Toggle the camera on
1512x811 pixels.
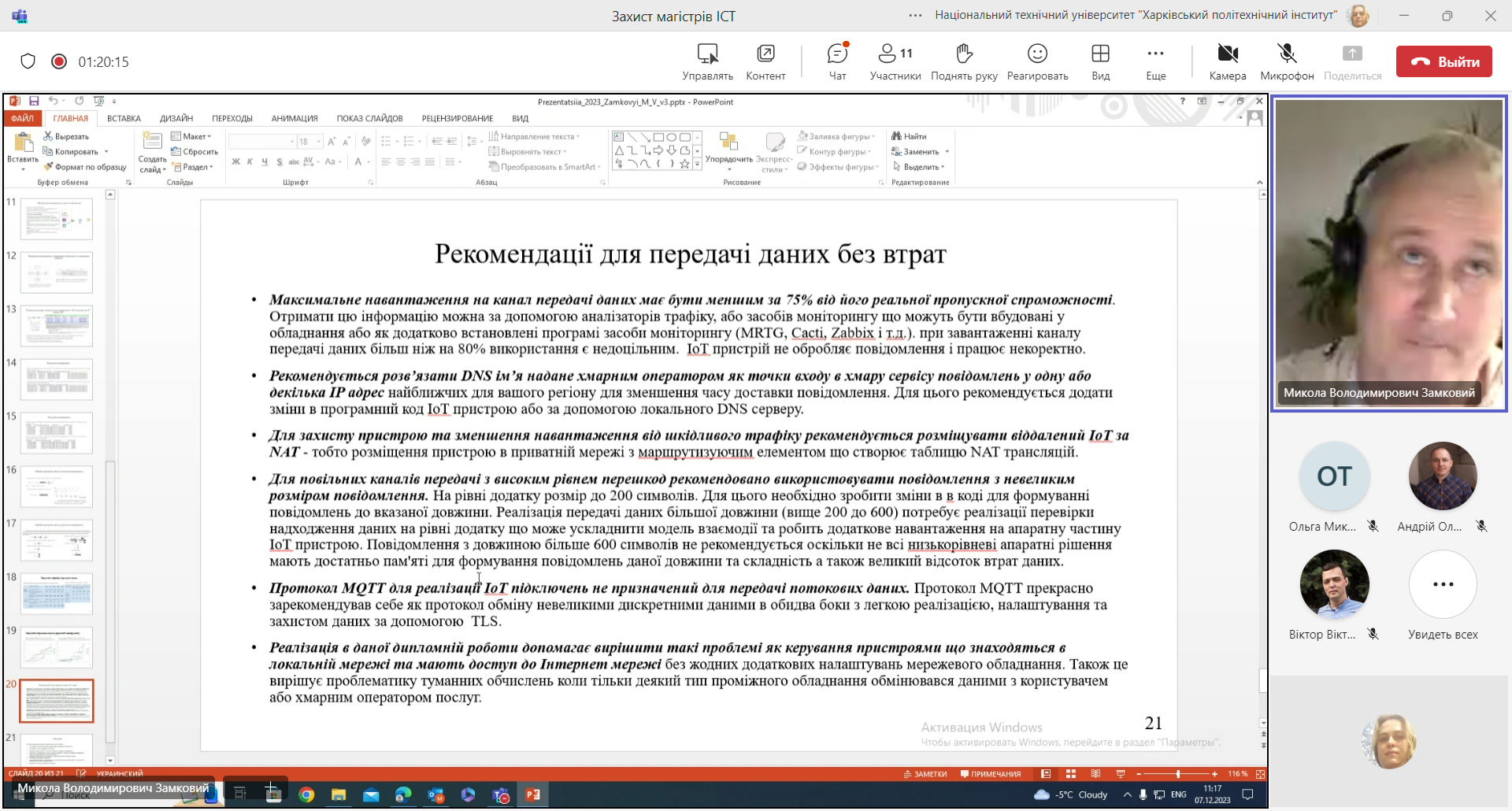point(1227,61)
